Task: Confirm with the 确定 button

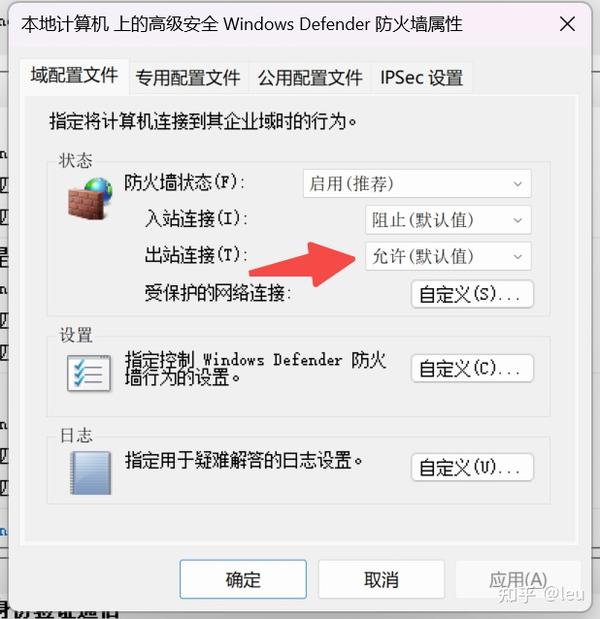Action: coord(243,579)
